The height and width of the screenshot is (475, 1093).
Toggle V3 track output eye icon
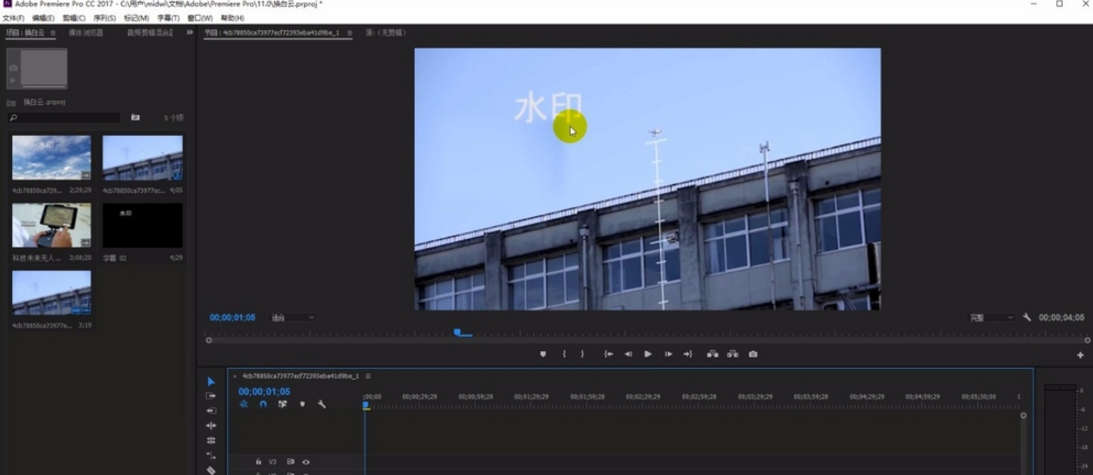(306, 462)
